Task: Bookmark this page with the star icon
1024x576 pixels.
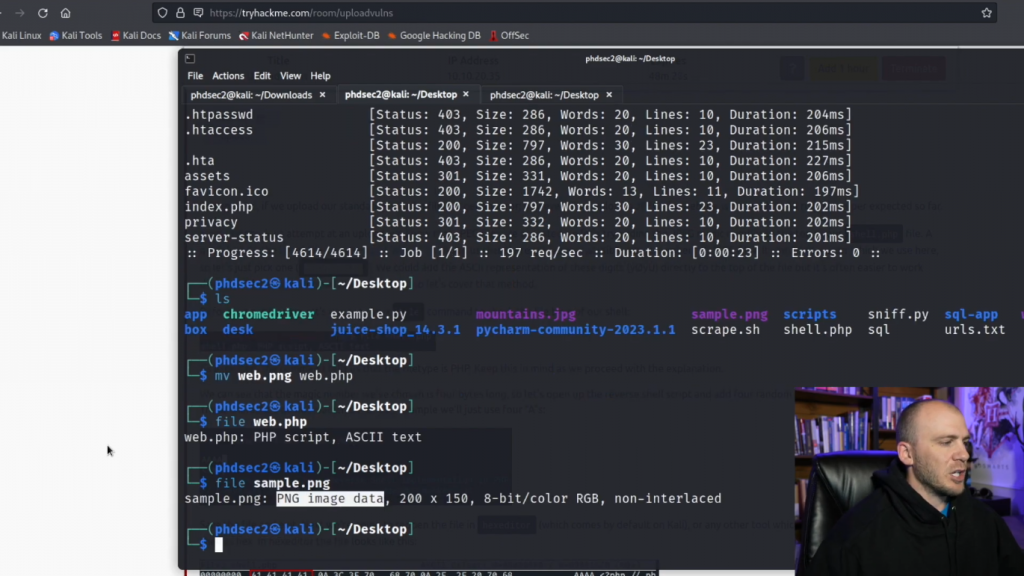Action: [x=986, y=13]
